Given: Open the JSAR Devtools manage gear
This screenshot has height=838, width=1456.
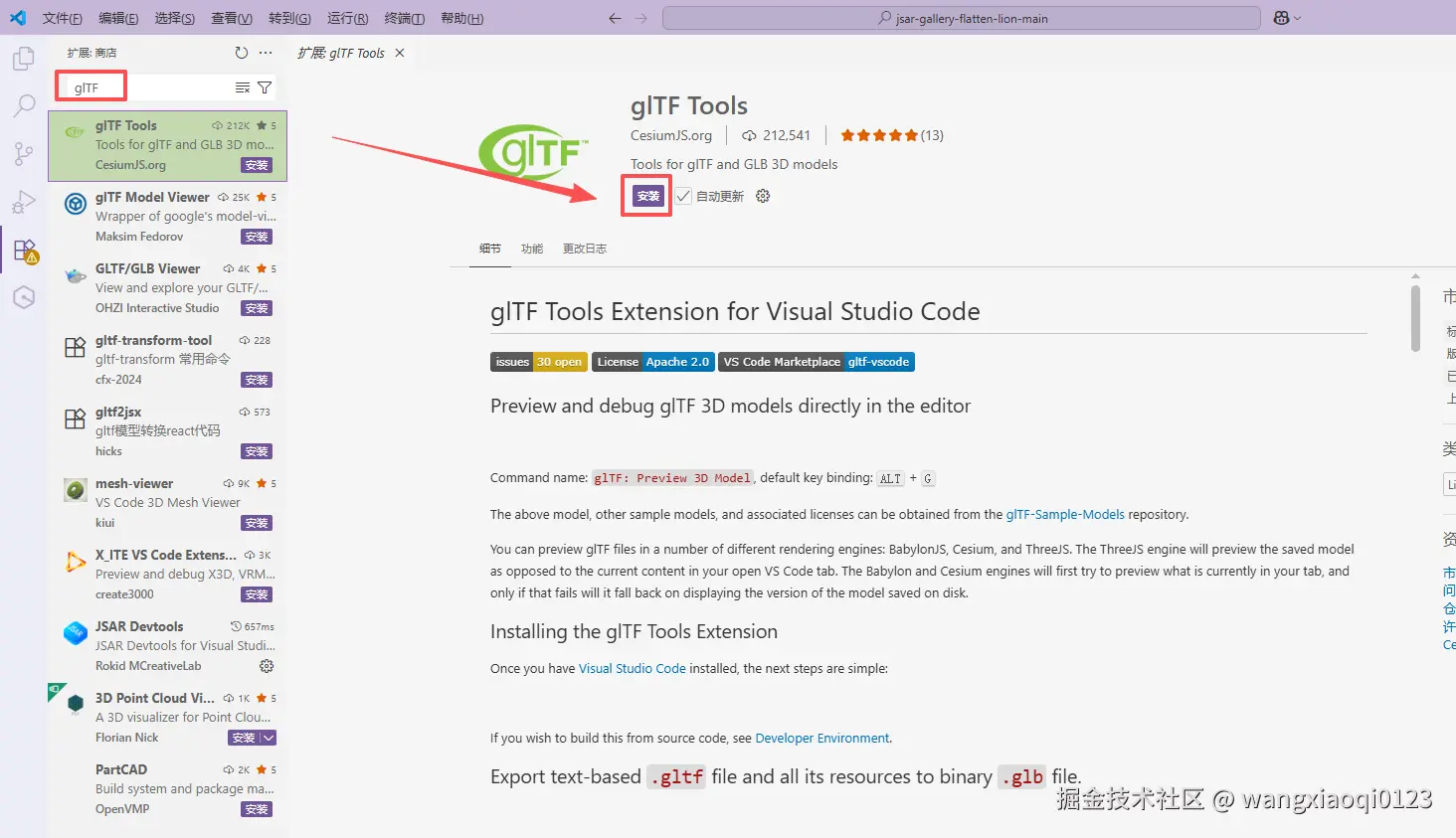Looking at the screenshot, I should (267, 666).
